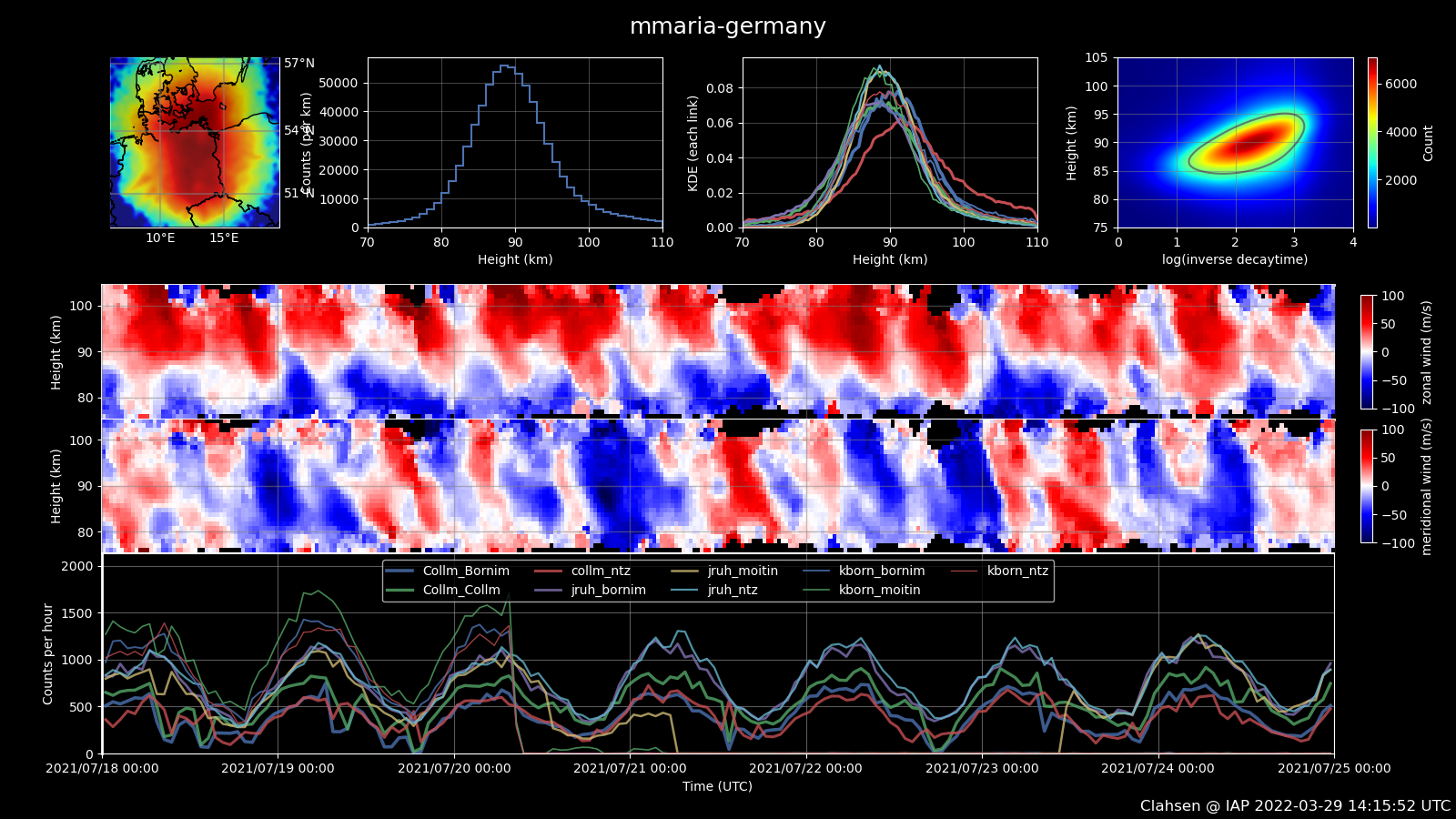This screenshot has width=1456, height=819.
Task: Click the 'KDE (each link)' axis label
Action: point(693,143)
